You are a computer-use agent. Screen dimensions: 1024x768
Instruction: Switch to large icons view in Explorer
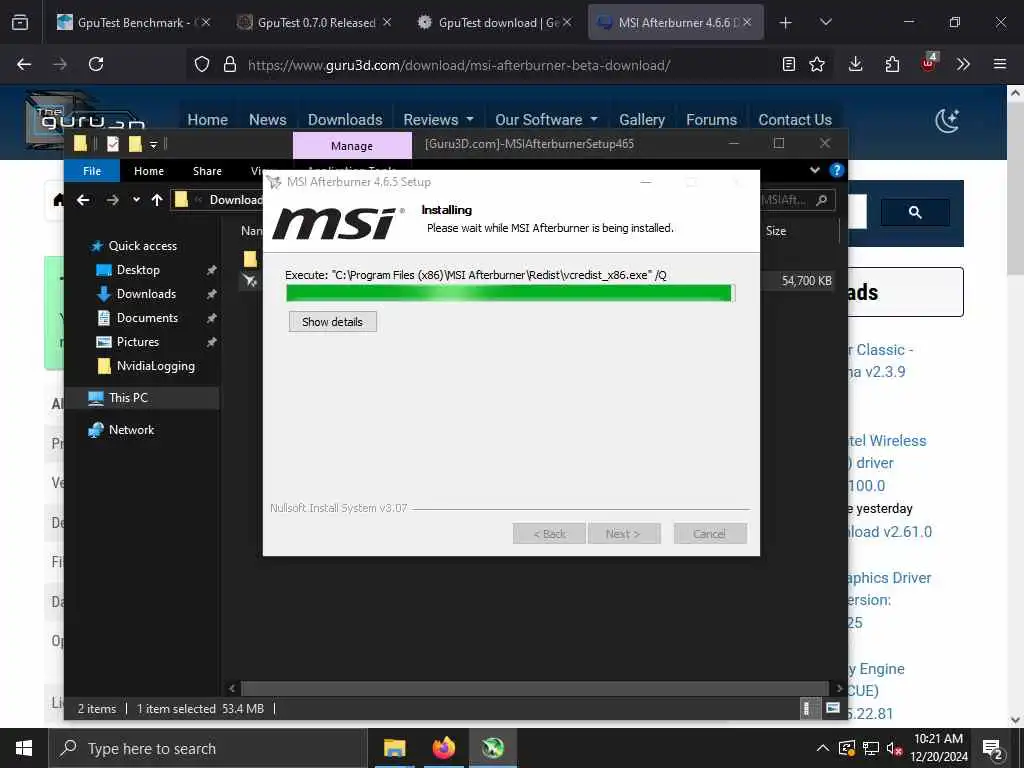tap(833, 708)
